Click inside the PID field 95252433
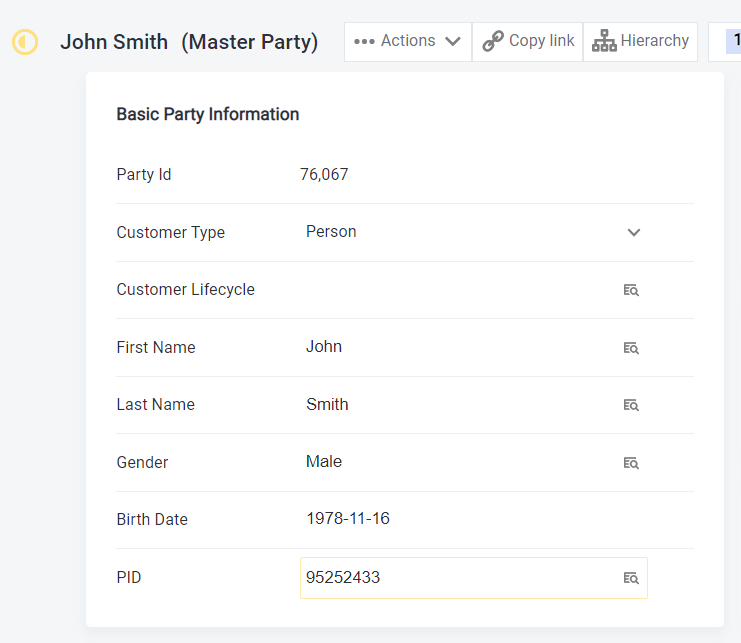This screenshot has height=643, width=741. click(450, 578)
